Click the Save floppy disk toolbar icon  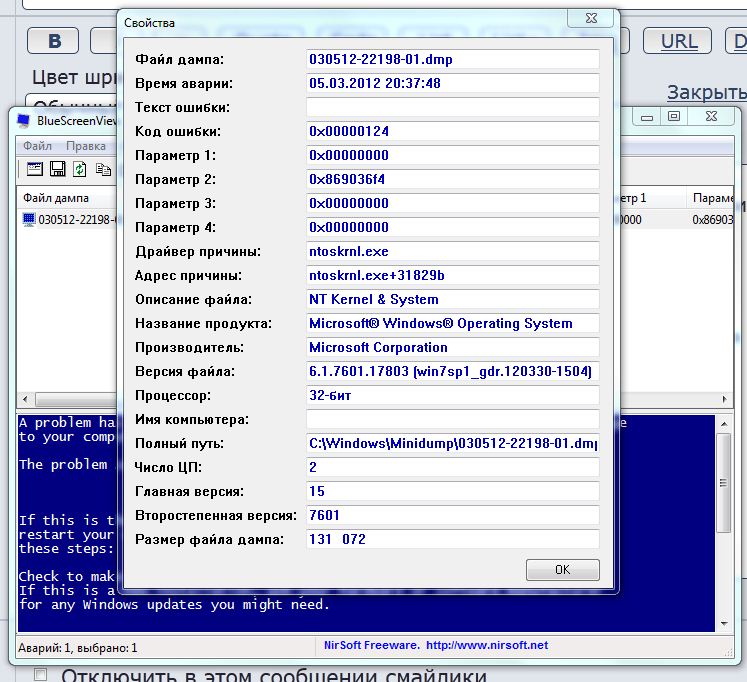(x=58, y=169)
